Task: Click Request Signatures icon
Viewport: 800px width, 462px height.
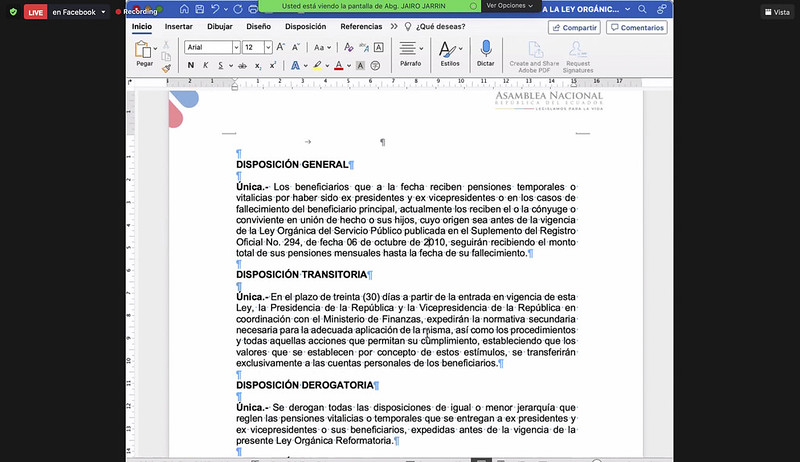Action: click(578, 57)
